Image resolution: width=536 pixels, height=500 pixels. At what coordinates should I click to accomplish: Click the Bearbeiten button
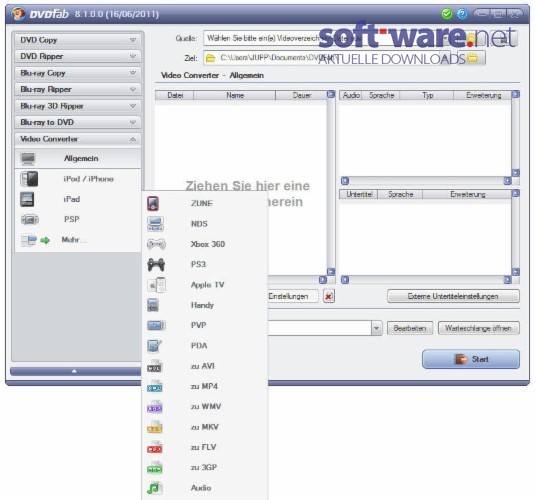click(x=410, y=328)
